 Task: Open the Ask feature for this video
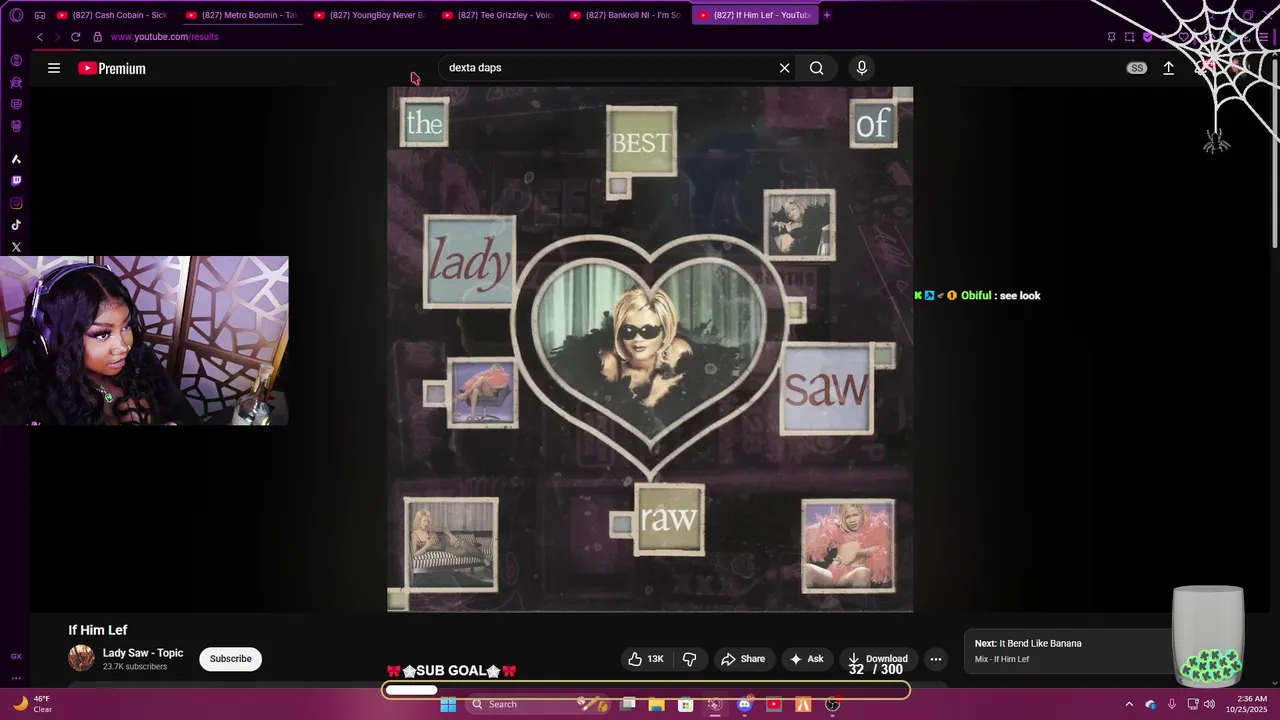(806, 659)
